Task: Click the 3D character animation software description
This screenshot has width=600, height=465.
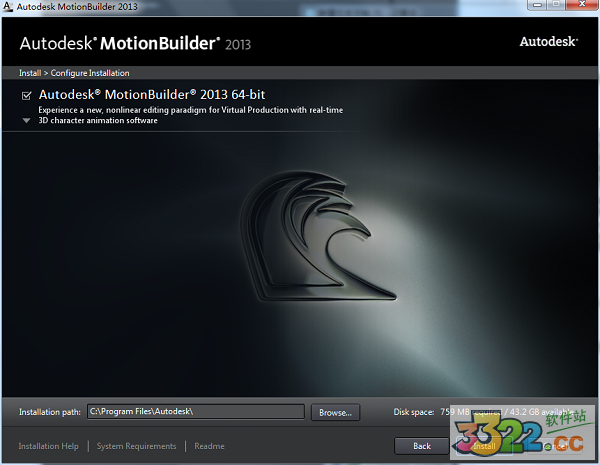Action: [98, 121]
